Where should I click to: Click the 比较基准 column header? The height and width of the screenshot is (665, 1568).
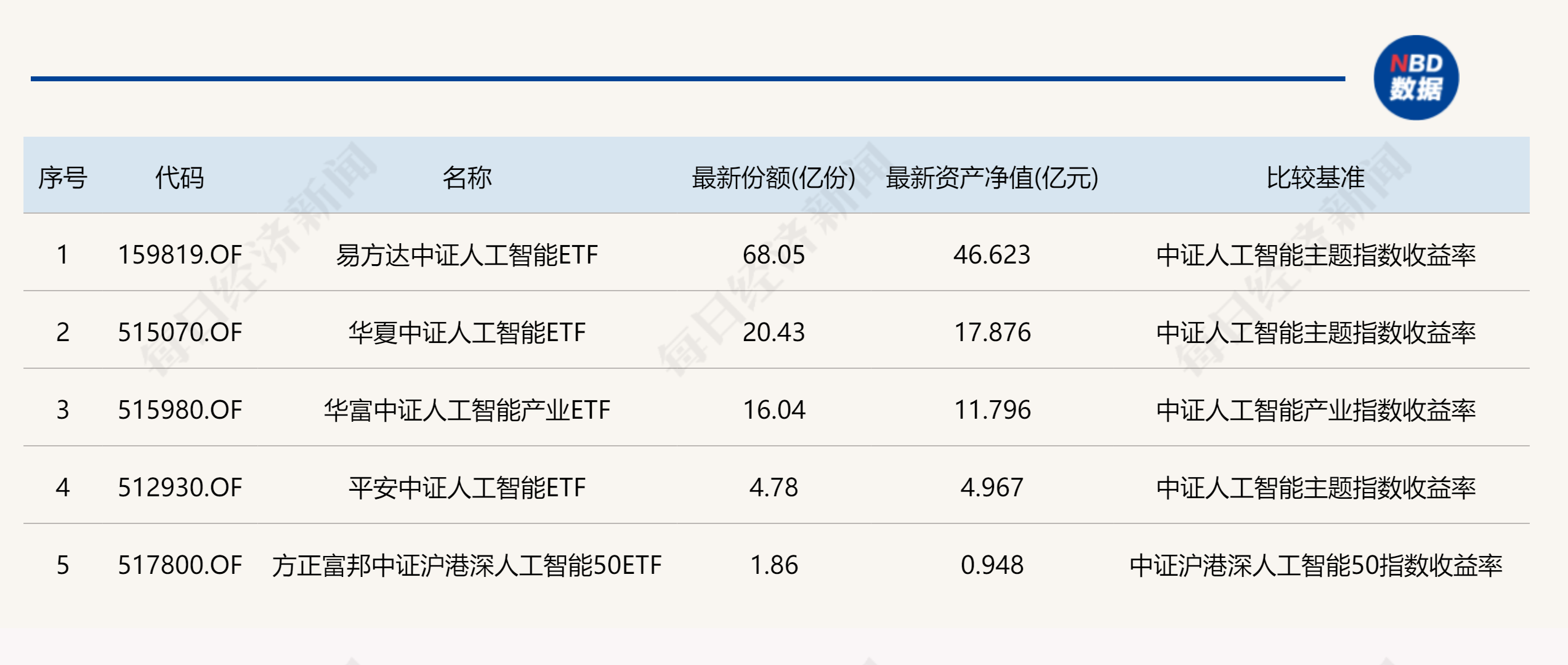(1315, 177)
